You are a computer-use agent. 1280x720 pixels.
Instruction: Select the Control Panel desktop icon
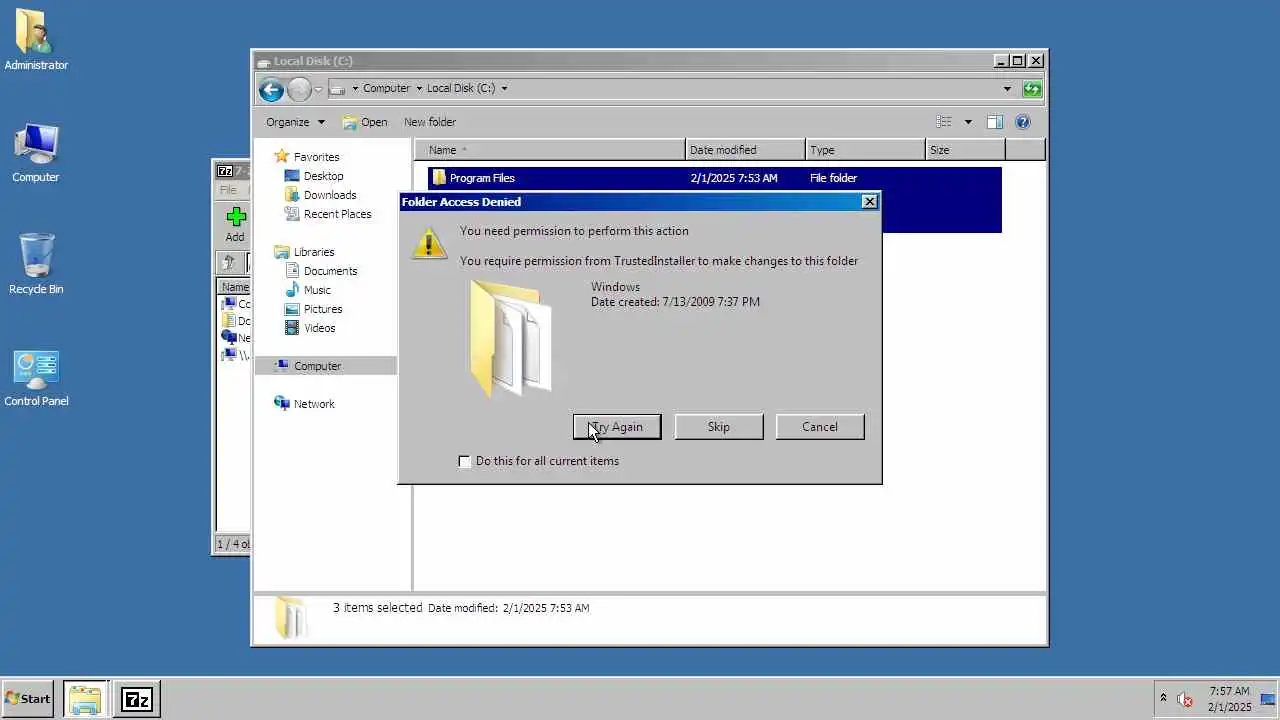coord(36,377)
